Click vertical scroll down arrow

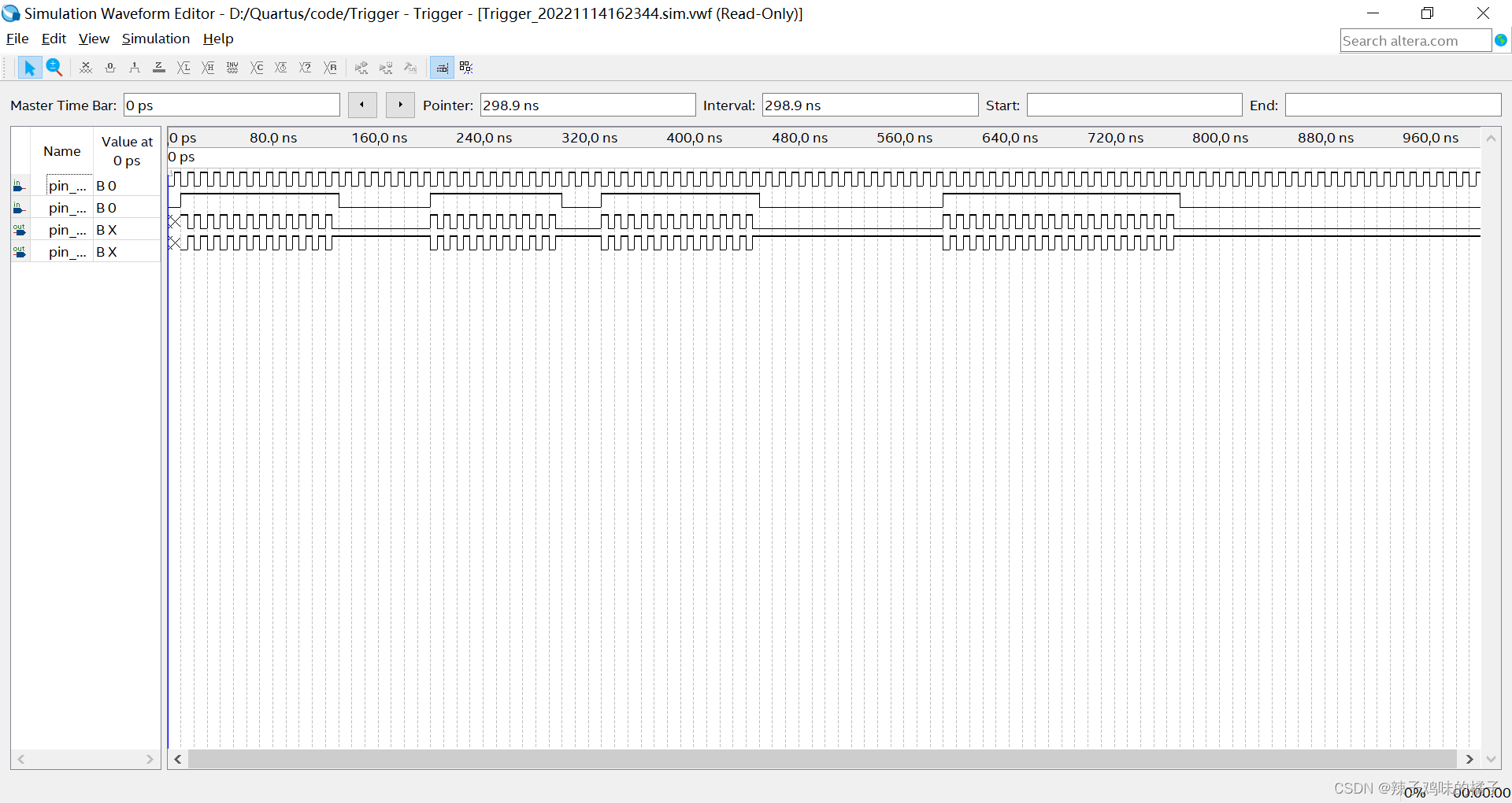click(1491, 759)
